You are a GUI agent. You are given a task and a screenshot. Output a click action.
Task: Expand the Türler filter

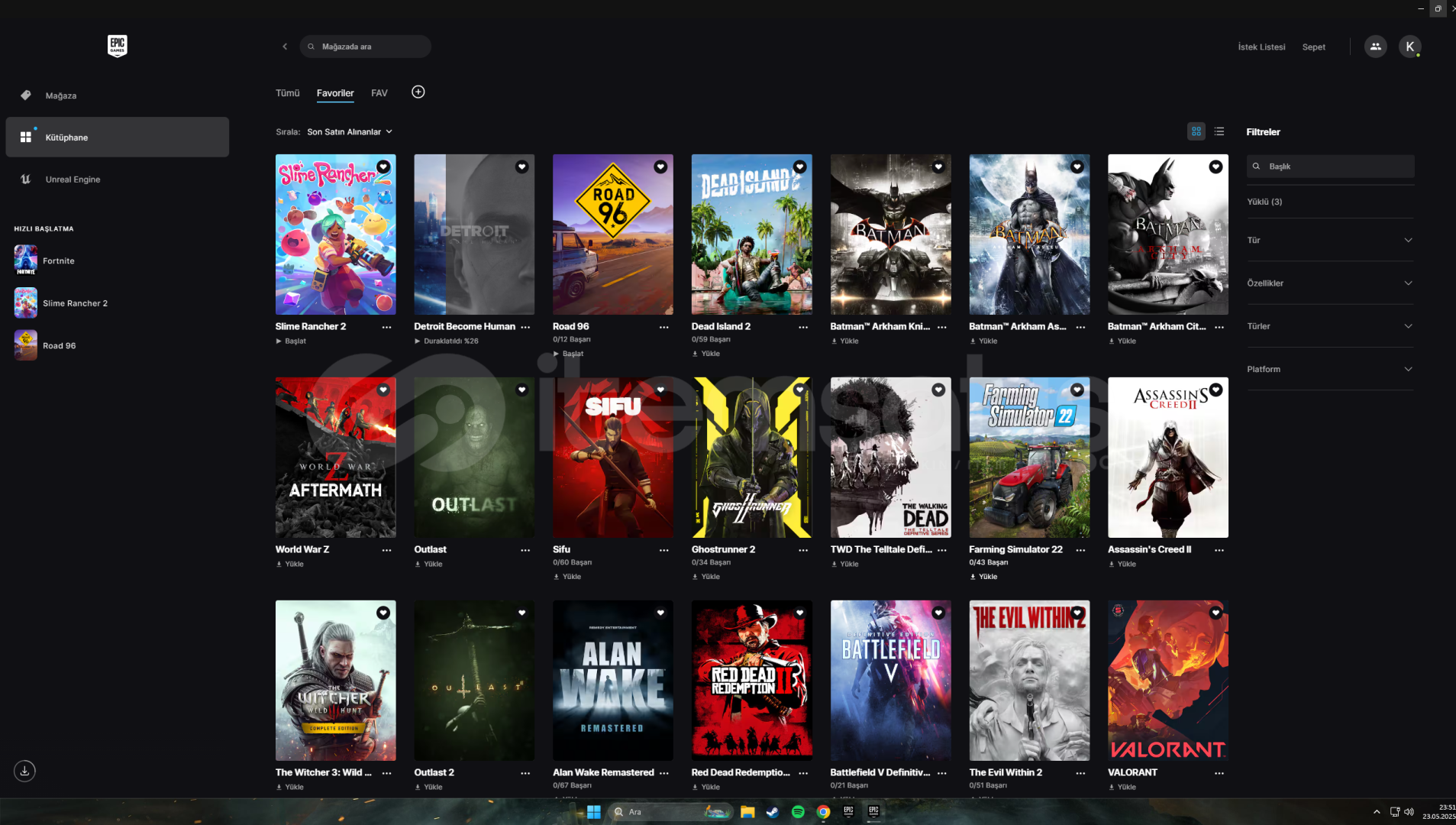[x=1330, y=326]
